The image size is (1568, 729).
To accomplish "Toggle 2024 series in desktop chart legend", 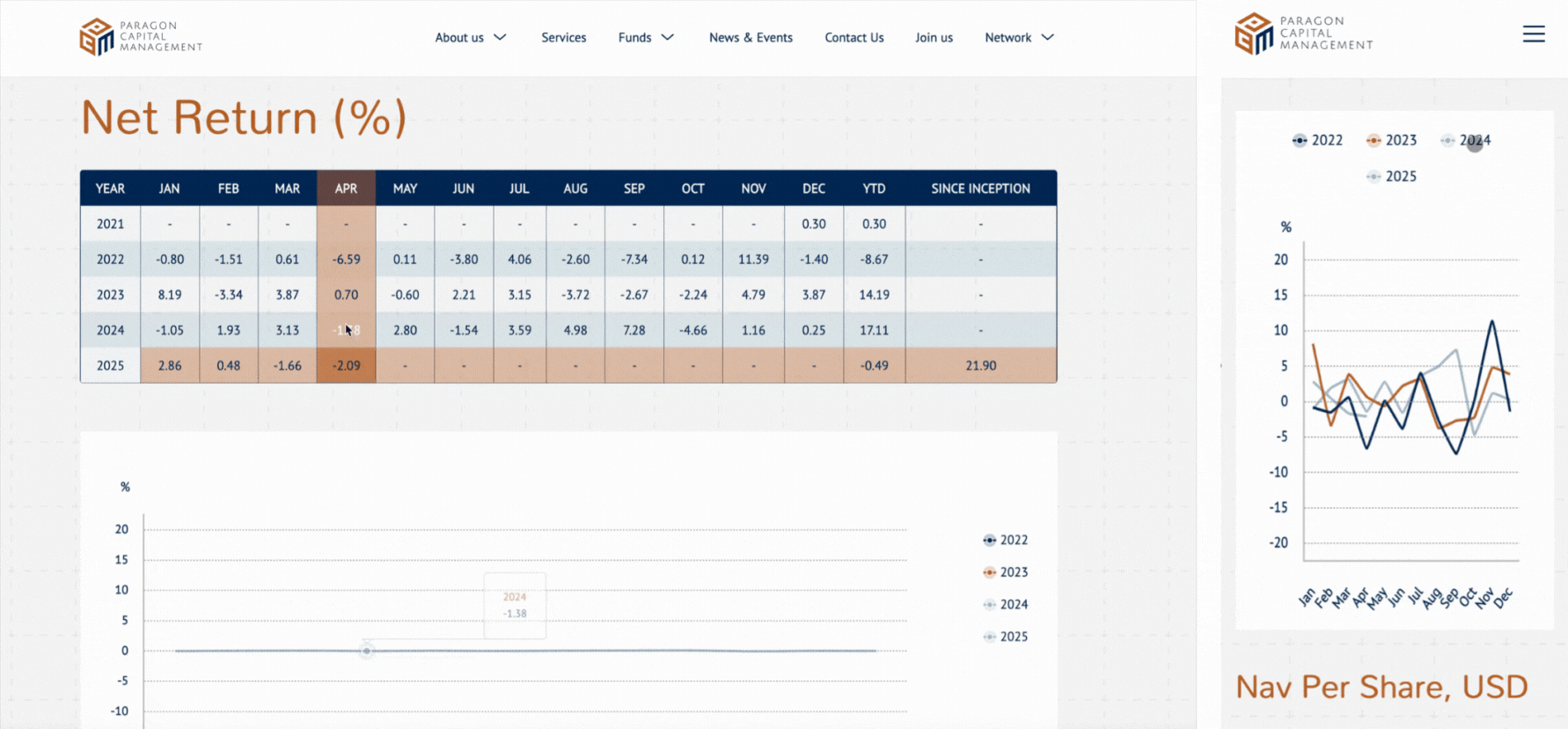I will pos(1006,605).
